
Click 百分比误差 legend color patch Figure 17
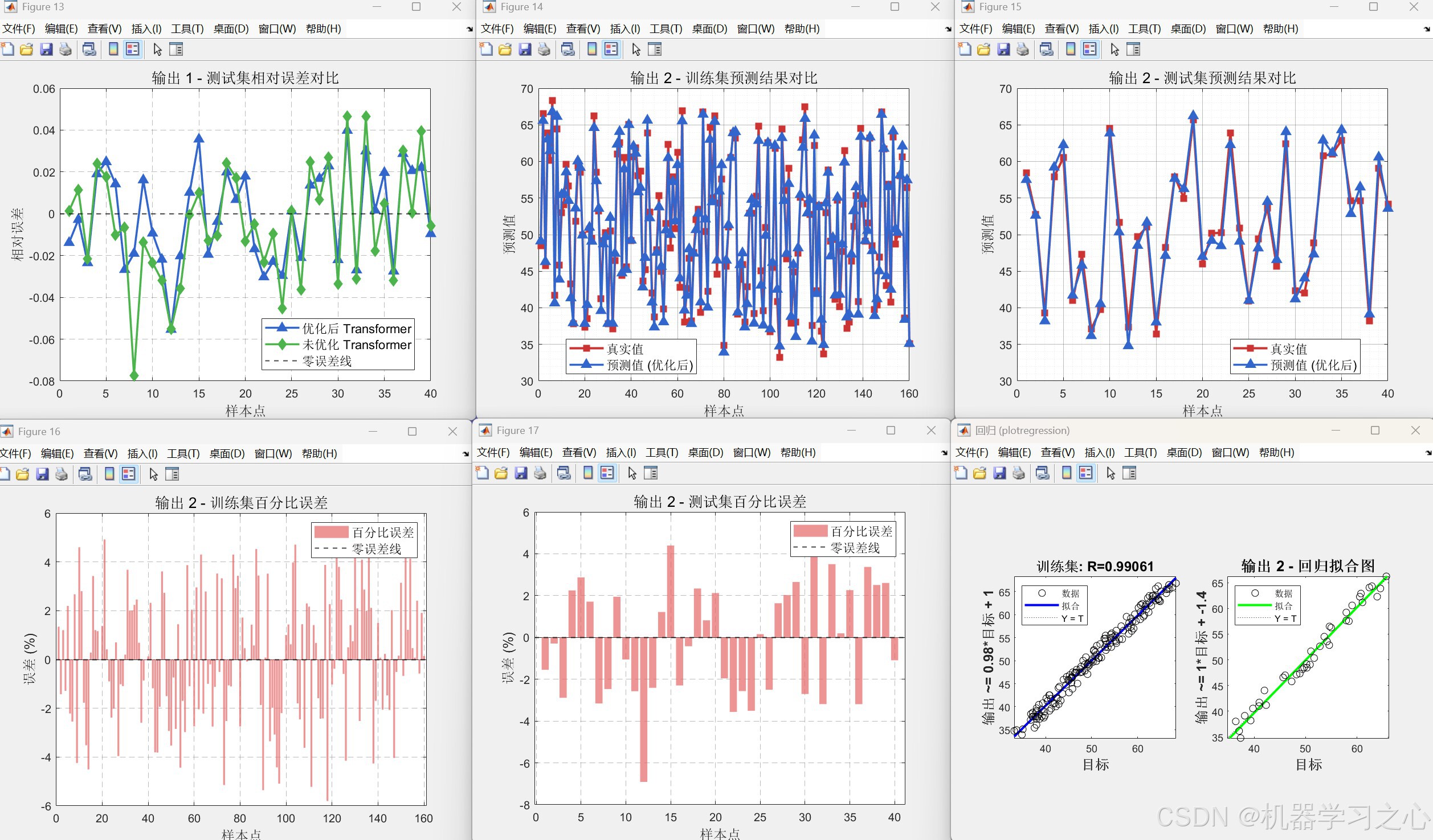pyautogui.click(x=810, y=531)
